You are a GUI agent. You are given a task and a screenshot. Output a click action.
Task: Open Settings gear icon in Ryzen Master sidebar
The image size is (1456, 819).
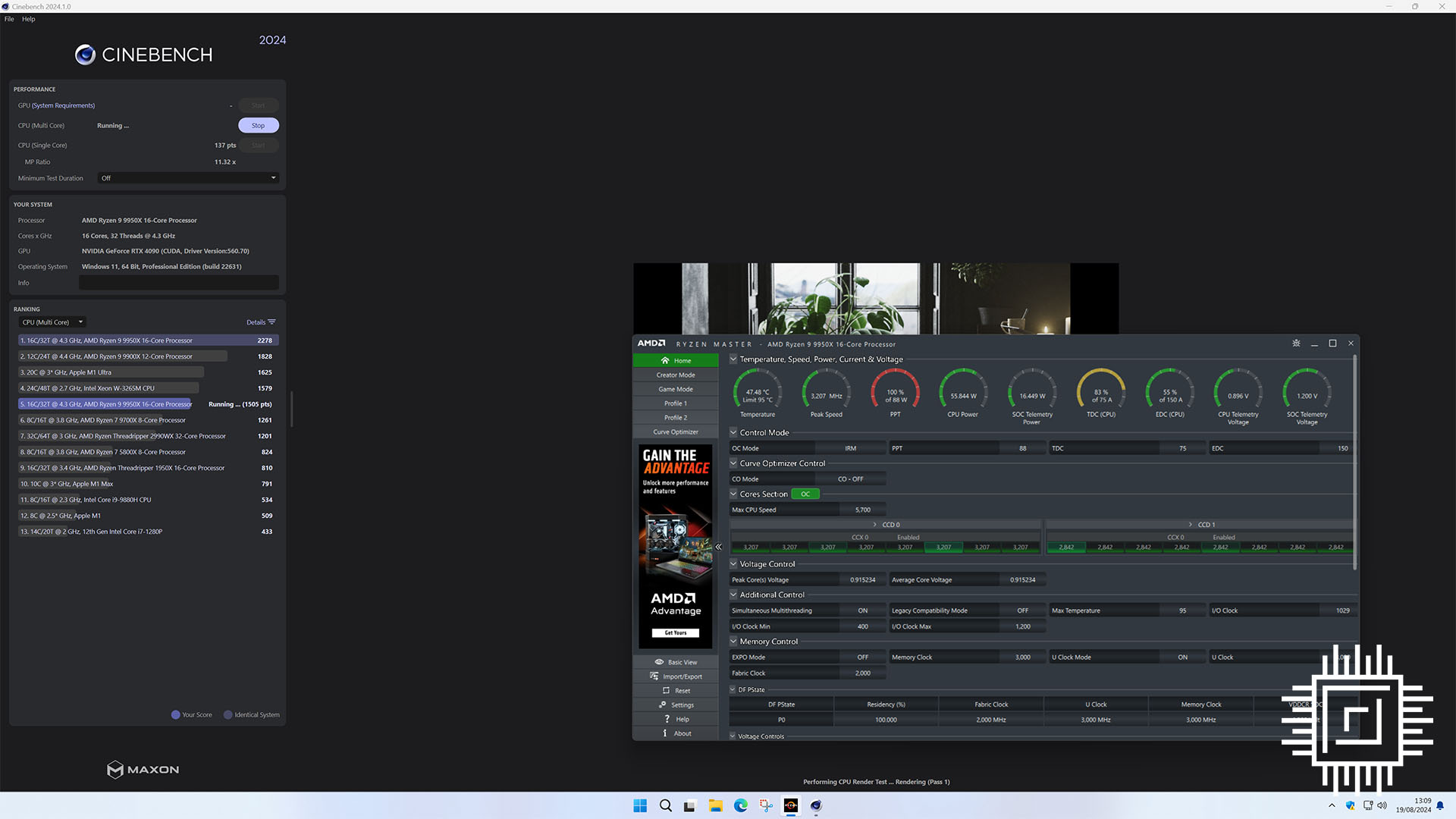pyautogui.click(x=662, y=705)
